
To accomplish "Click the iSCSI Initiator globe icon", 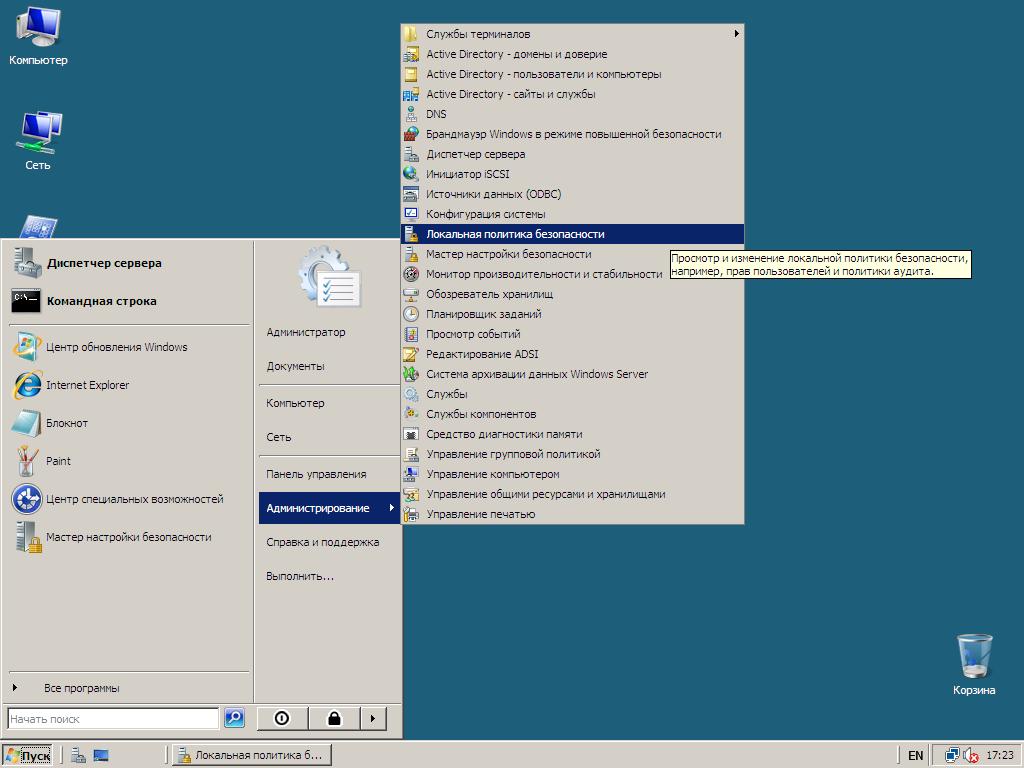I will pos(411,174).
